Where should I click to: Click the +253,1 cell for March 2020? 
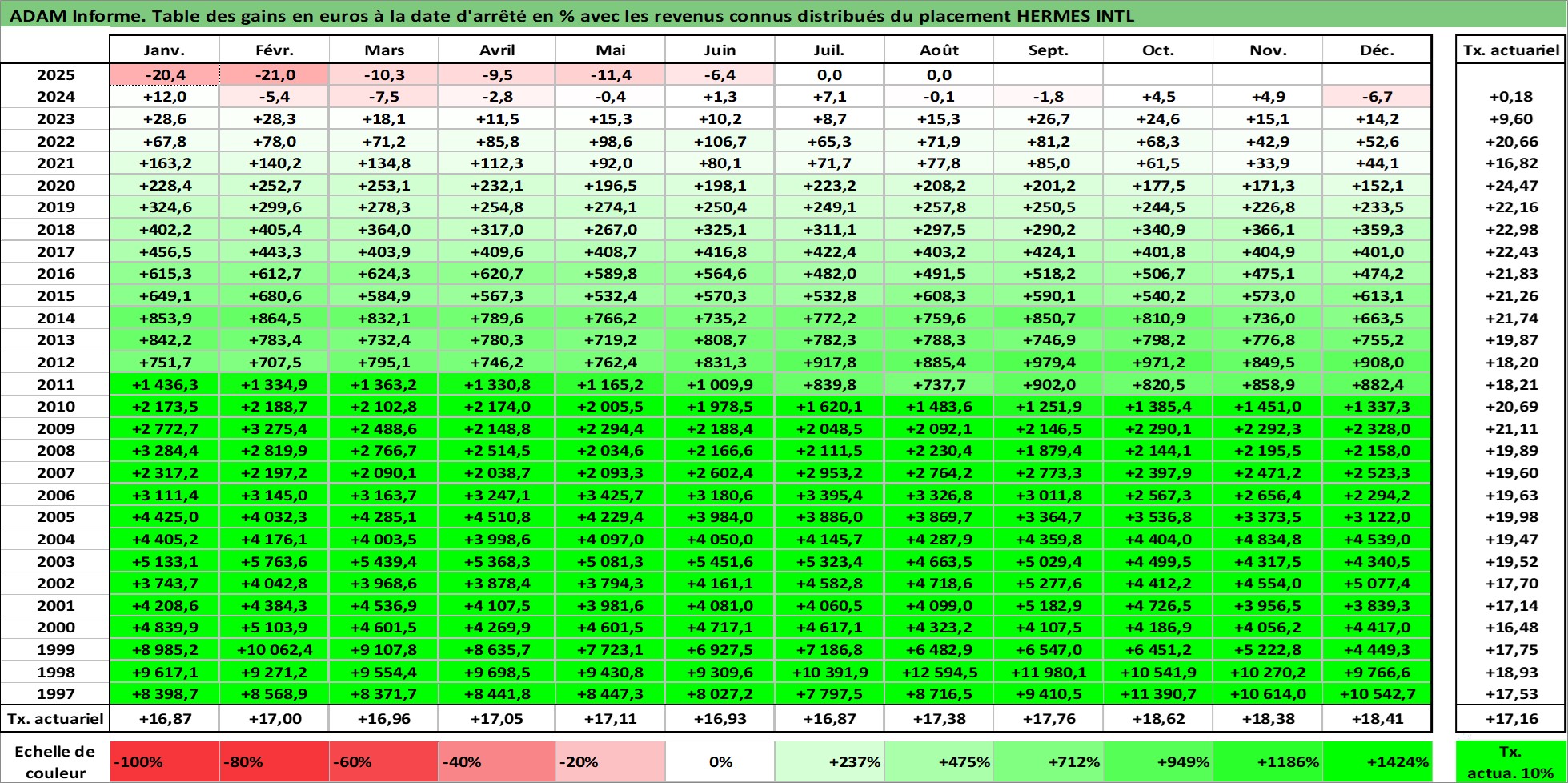[x=384, y=185]
